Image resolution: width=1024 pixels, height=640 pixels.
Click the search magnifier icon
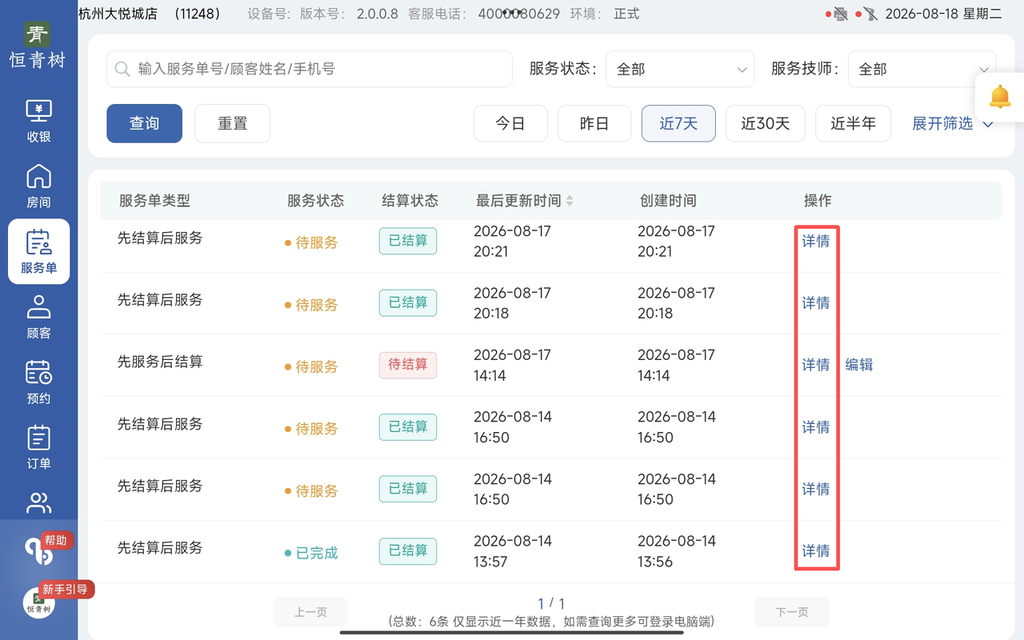tap(122, 69)
